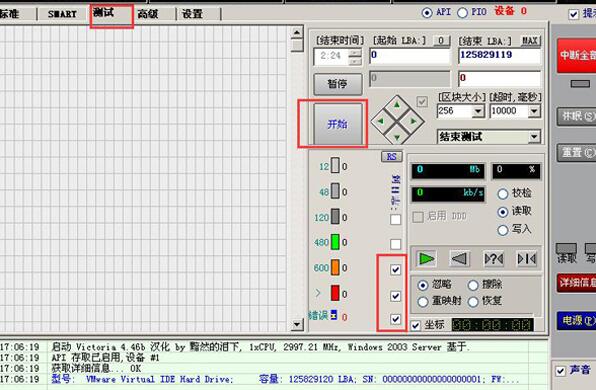Toggle the 坐标 coordinates checkbox
596x390 pixels.
pyautogui.click(x=415, y=325)
